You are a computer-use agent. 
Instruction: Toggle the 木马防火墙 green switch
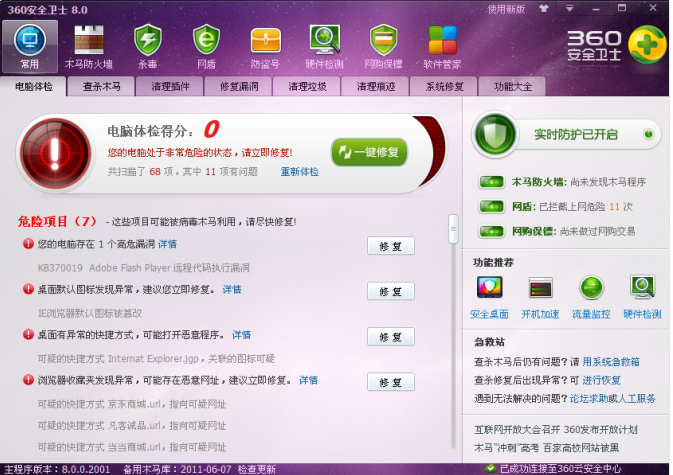pyautogui.click(x=491, y=182)
